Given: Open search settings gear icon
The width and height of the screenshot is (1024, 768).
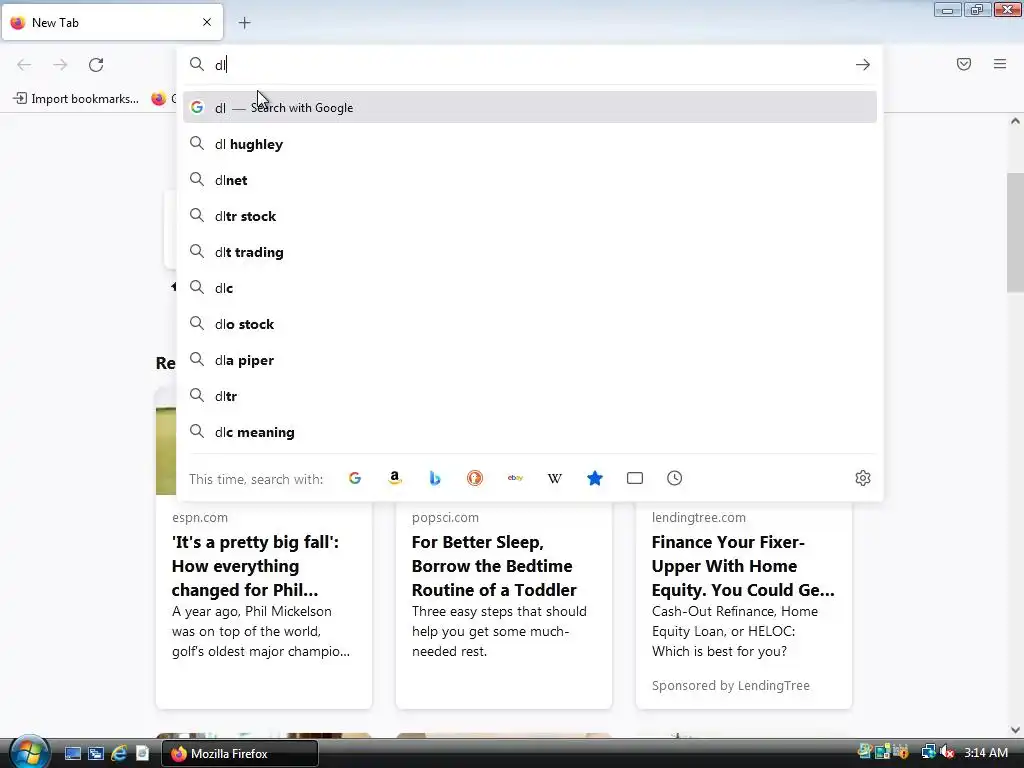Looking at the screenshot, I should [x=863, y=478].
